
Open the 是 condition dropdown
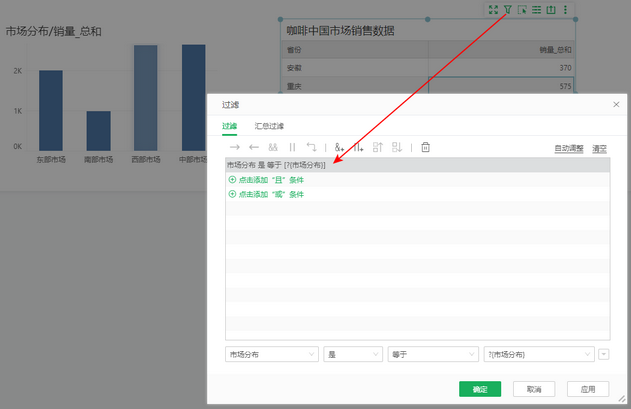(x=353, y=354)
